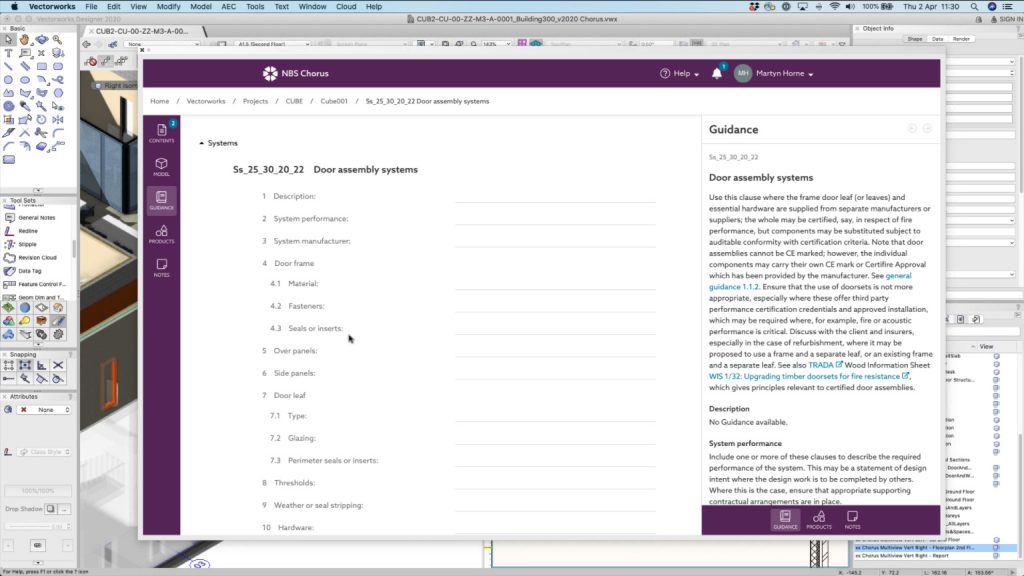This screenshot has width=1024, height=576.
Task: Go to Projects breadcrumb
Action: point(255,101)
